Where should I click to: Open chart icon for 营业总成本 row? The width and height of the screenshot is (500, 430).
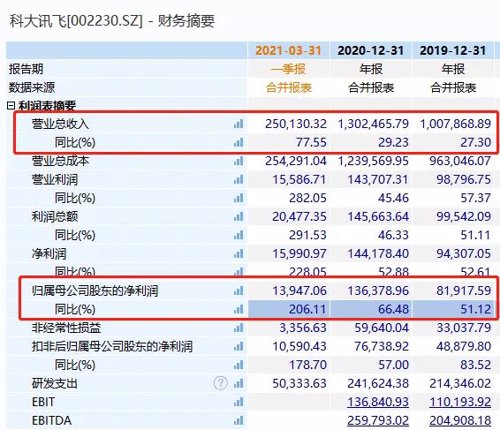pos(238,161)
